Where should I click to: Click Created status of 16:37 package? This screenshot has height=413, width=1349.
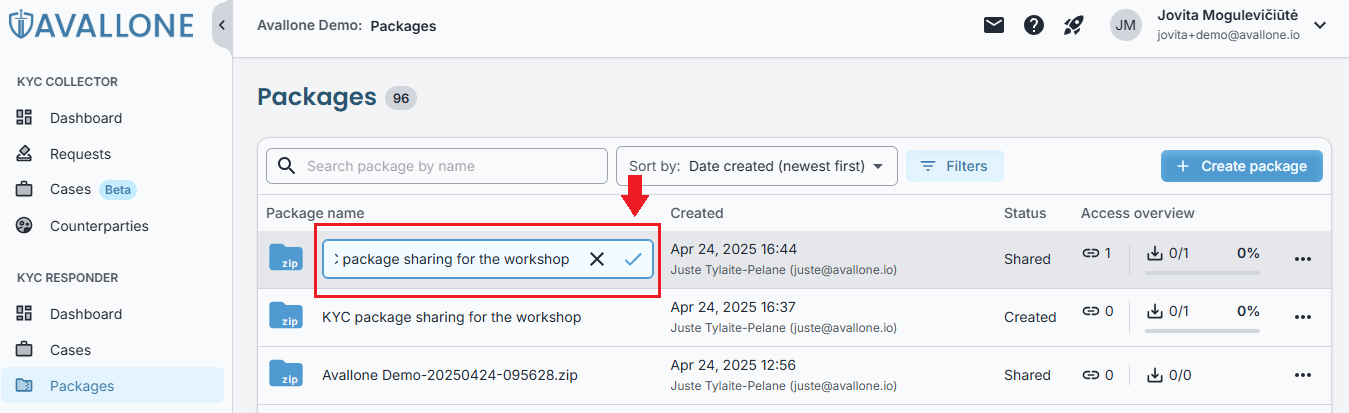click(1030, 317)
